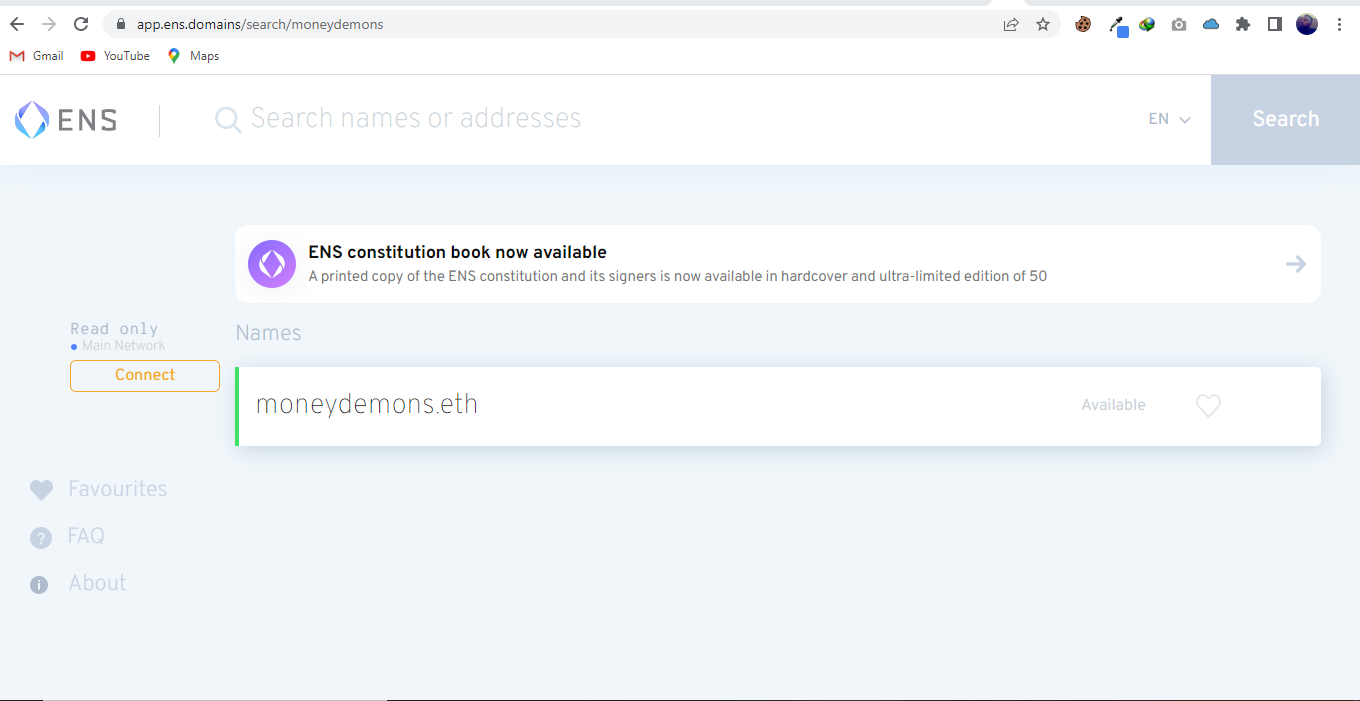The height and width of the screenshot is (701, 1360).
Task: Click the ENS constitution banner diamond icon
Action: tap(271, 263)
